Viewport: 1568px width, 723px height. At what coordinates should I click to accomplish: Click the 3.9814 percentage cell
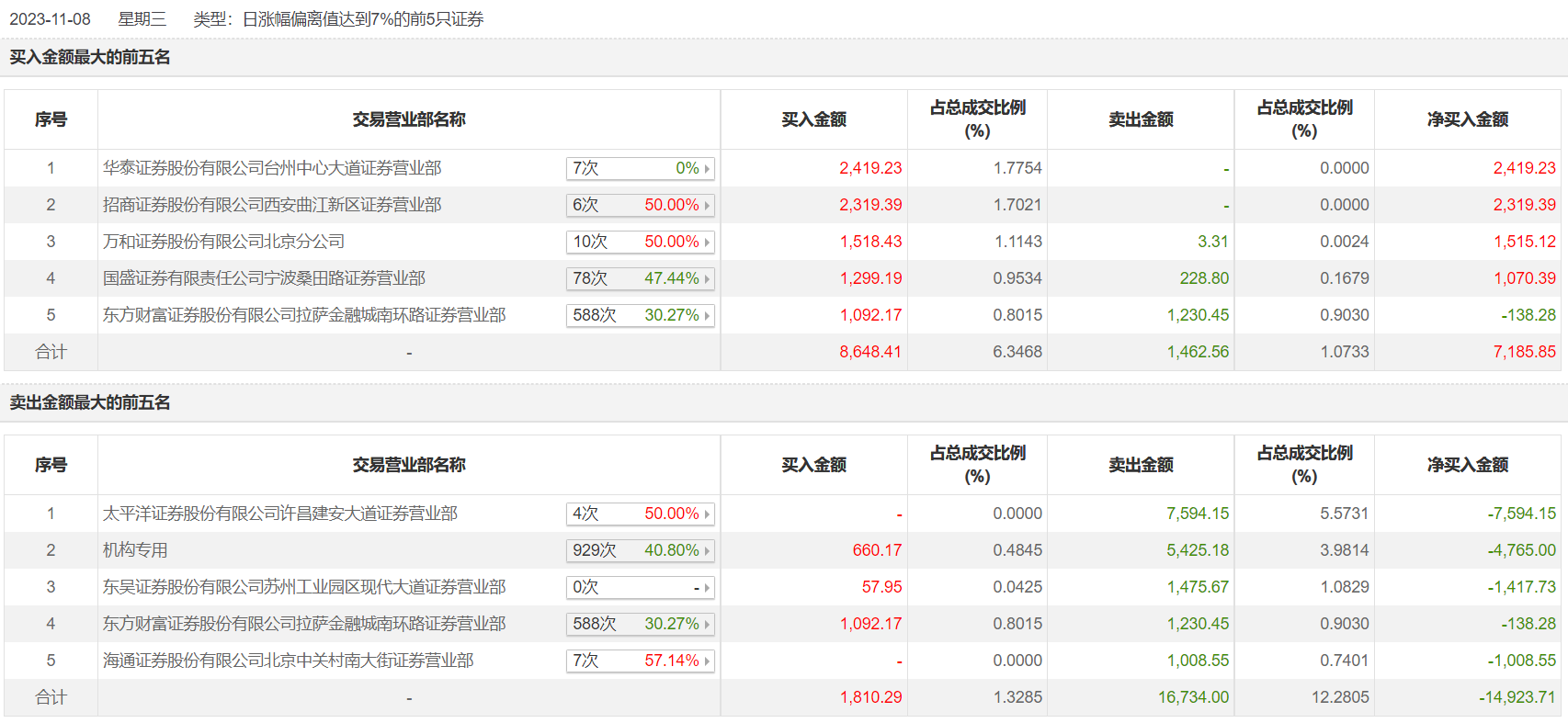tap(1345, 550)
